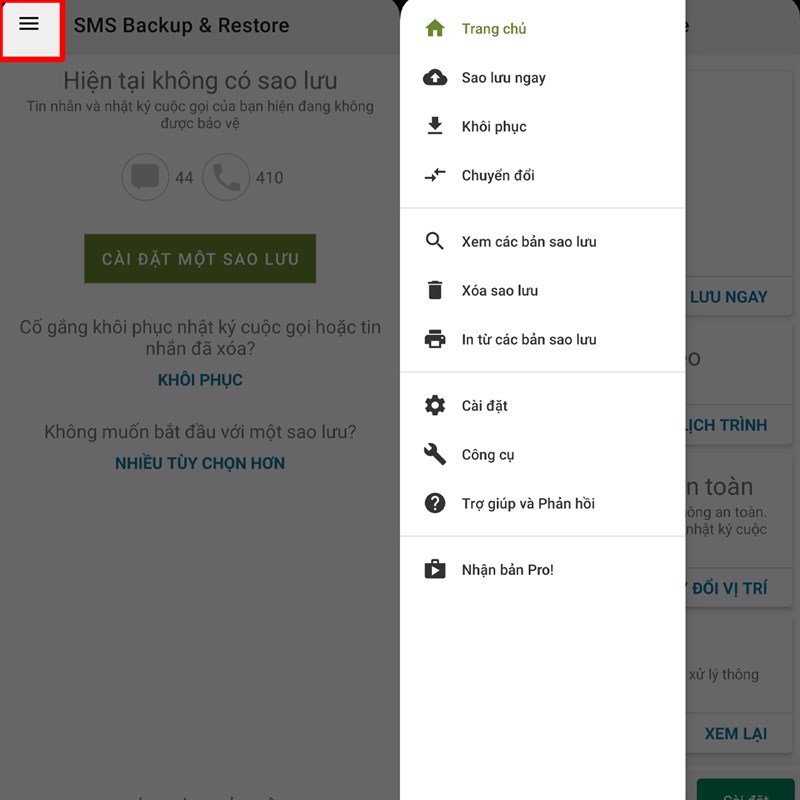
Task: Tap NHIỀU TÙY CHỌN HƠN link
Action: [200, 463]
